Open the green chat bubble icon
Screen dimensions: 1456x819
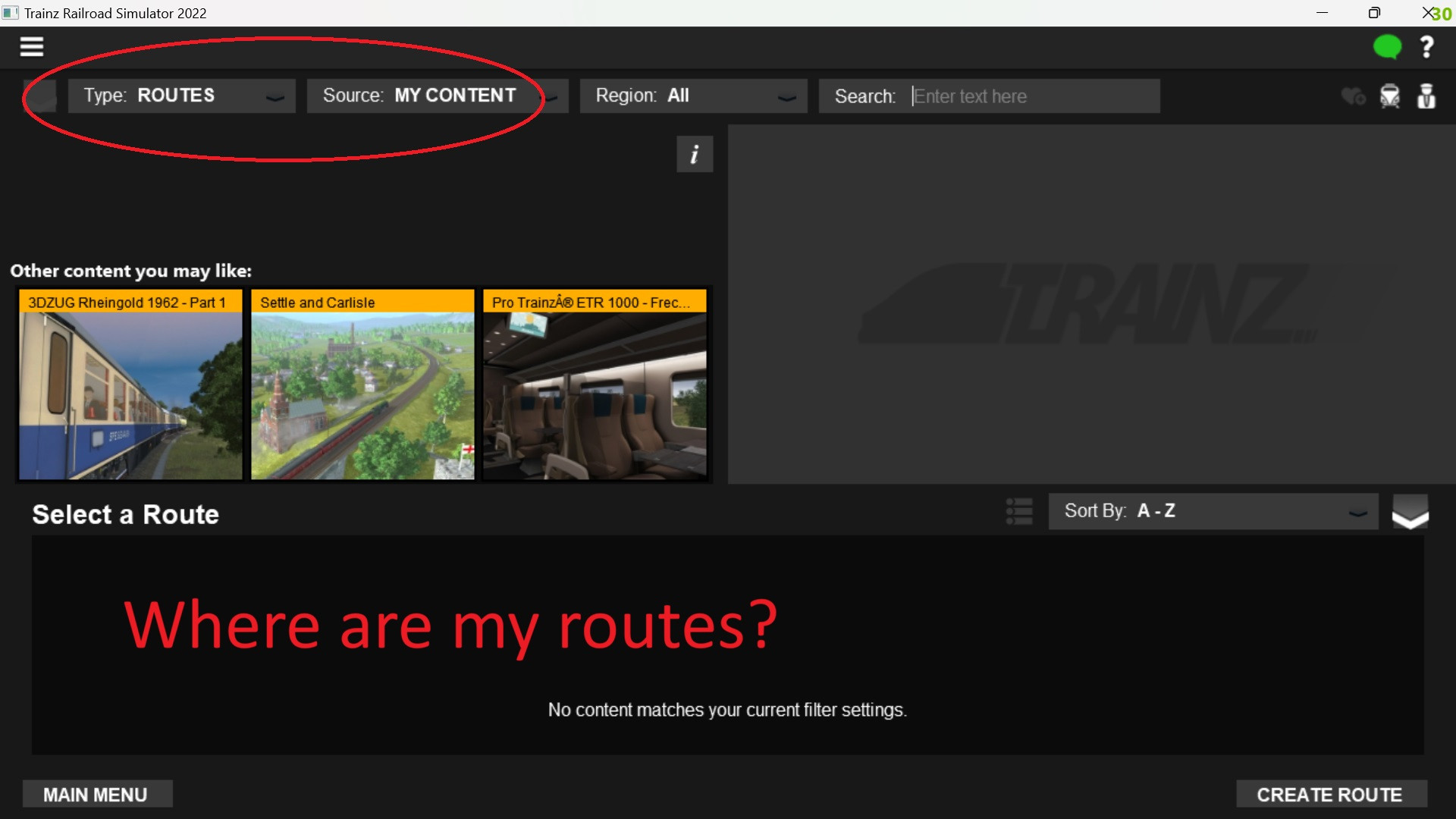(x=1387, y=47)
